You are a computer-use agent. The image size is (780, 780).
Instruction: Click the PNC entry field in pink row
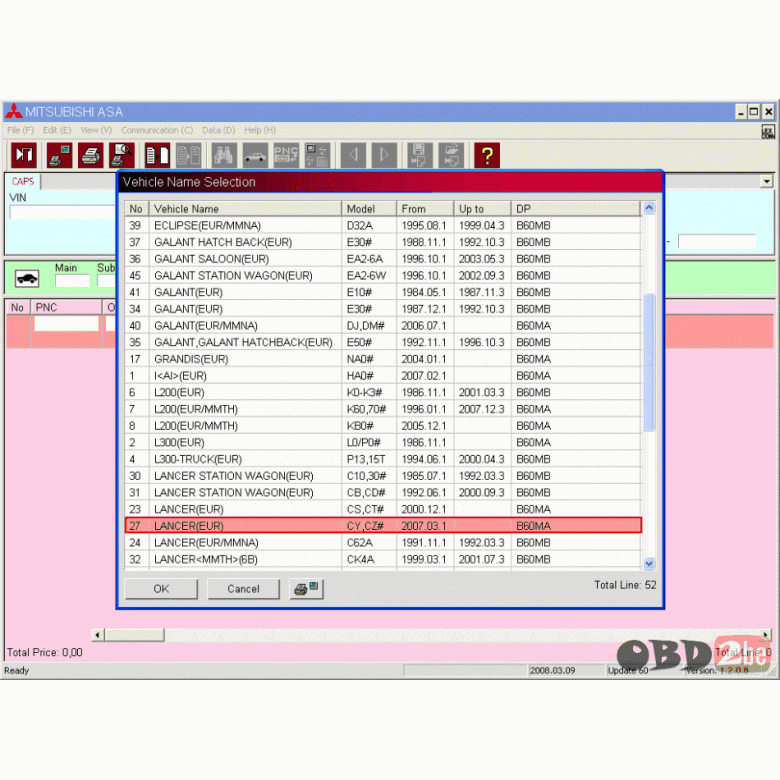[66, 324]
